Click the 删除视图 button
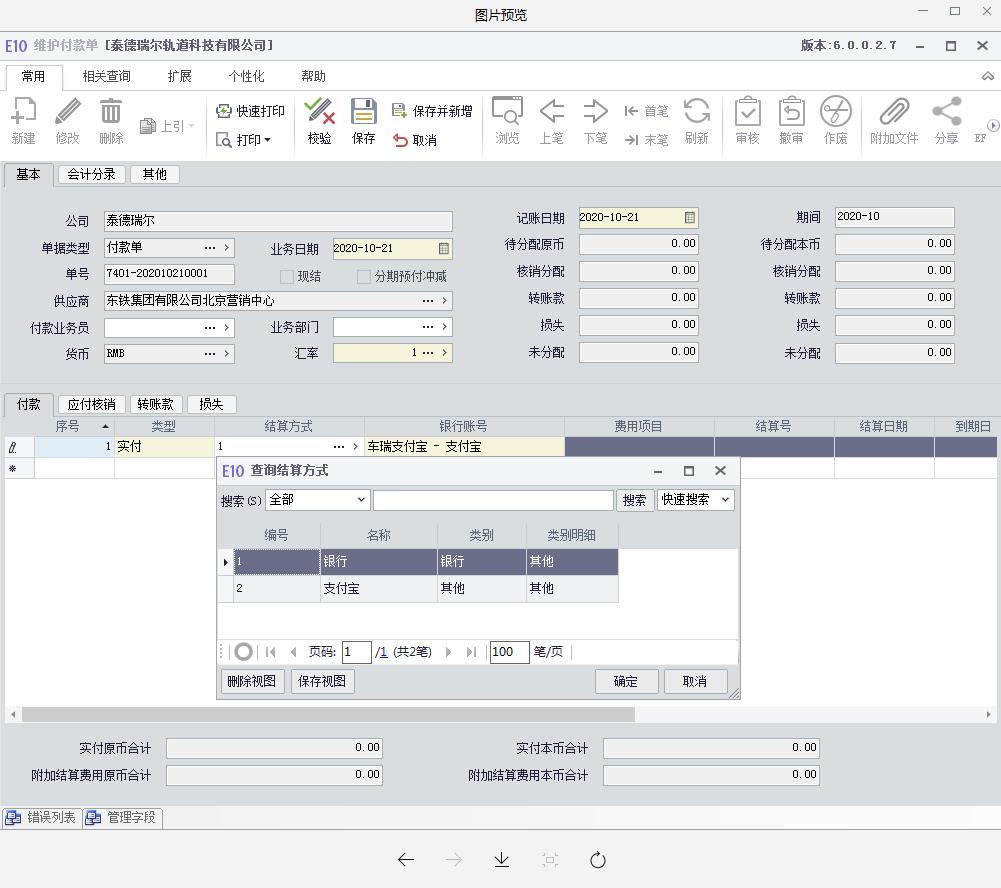 coord(252,681)
